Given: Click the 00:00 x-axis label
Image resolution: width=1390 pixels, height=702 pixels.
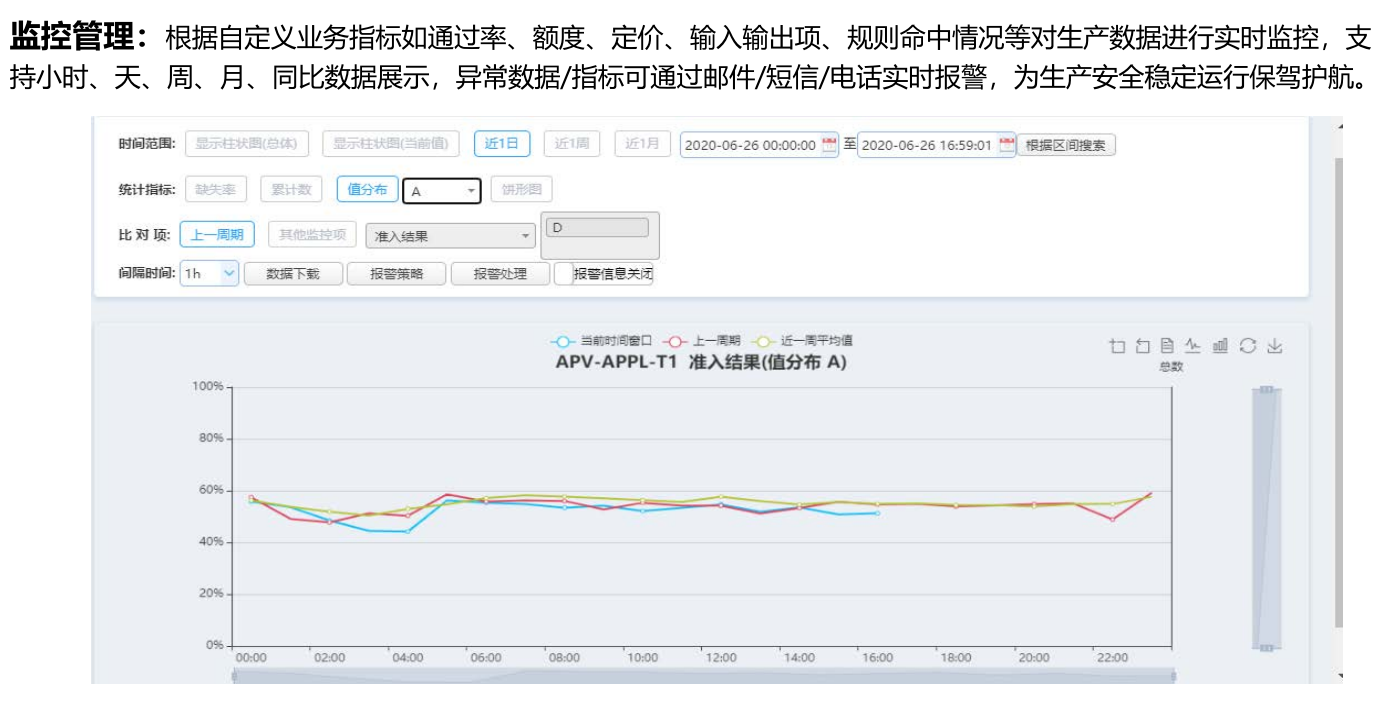Looking at the screenshot, I should (251, 658).
